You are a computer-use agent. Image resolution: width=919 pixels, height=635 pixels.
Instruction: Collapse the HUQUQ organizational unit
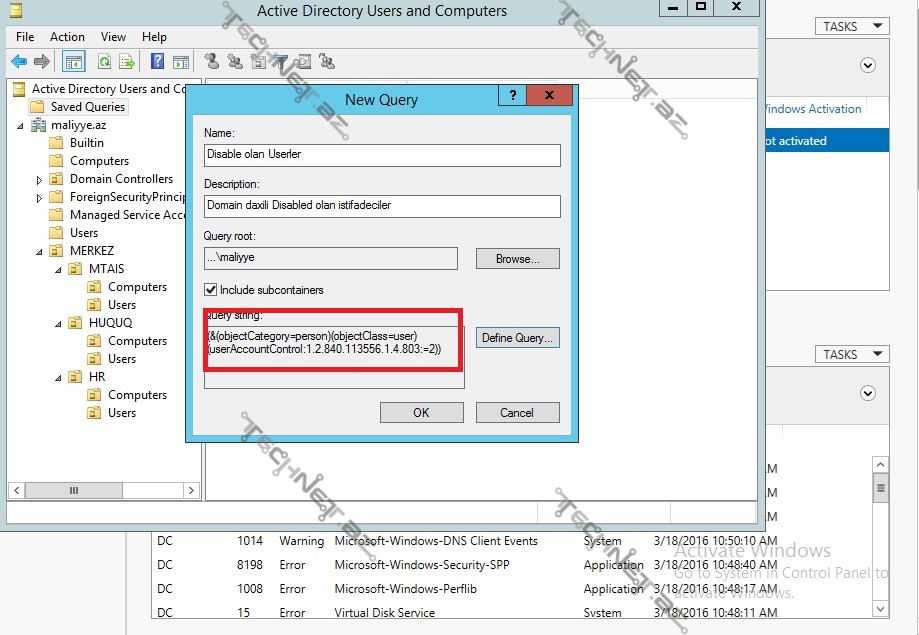coord(58,324)
